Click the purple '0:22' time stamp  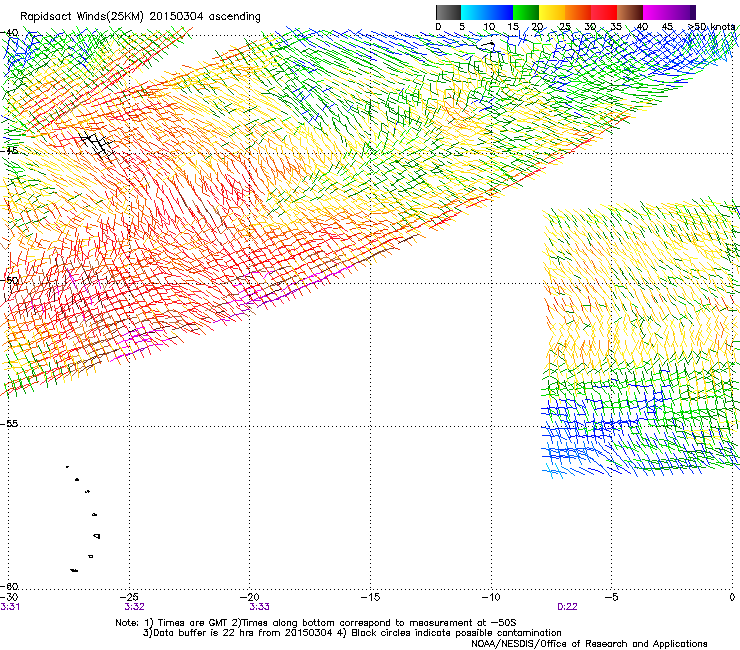point(567,607)
